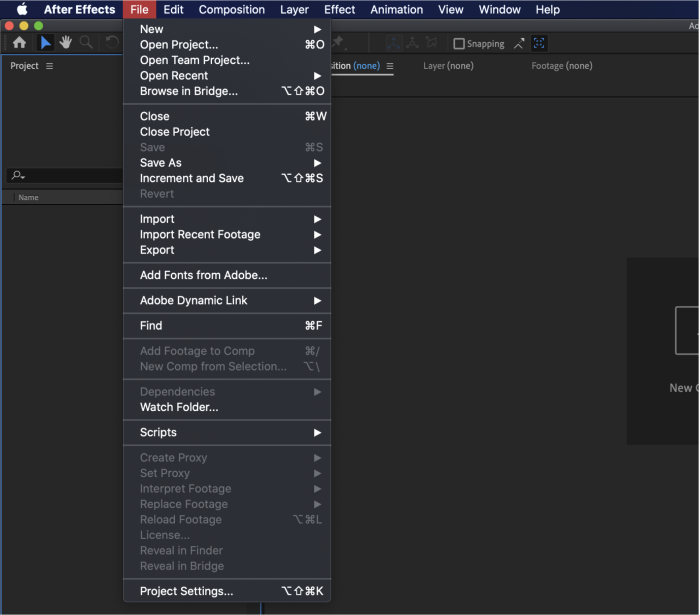Choose Open Team Project
Image resolution: width=700 pixels, height=615 pixels.
(x=227, y=60)
